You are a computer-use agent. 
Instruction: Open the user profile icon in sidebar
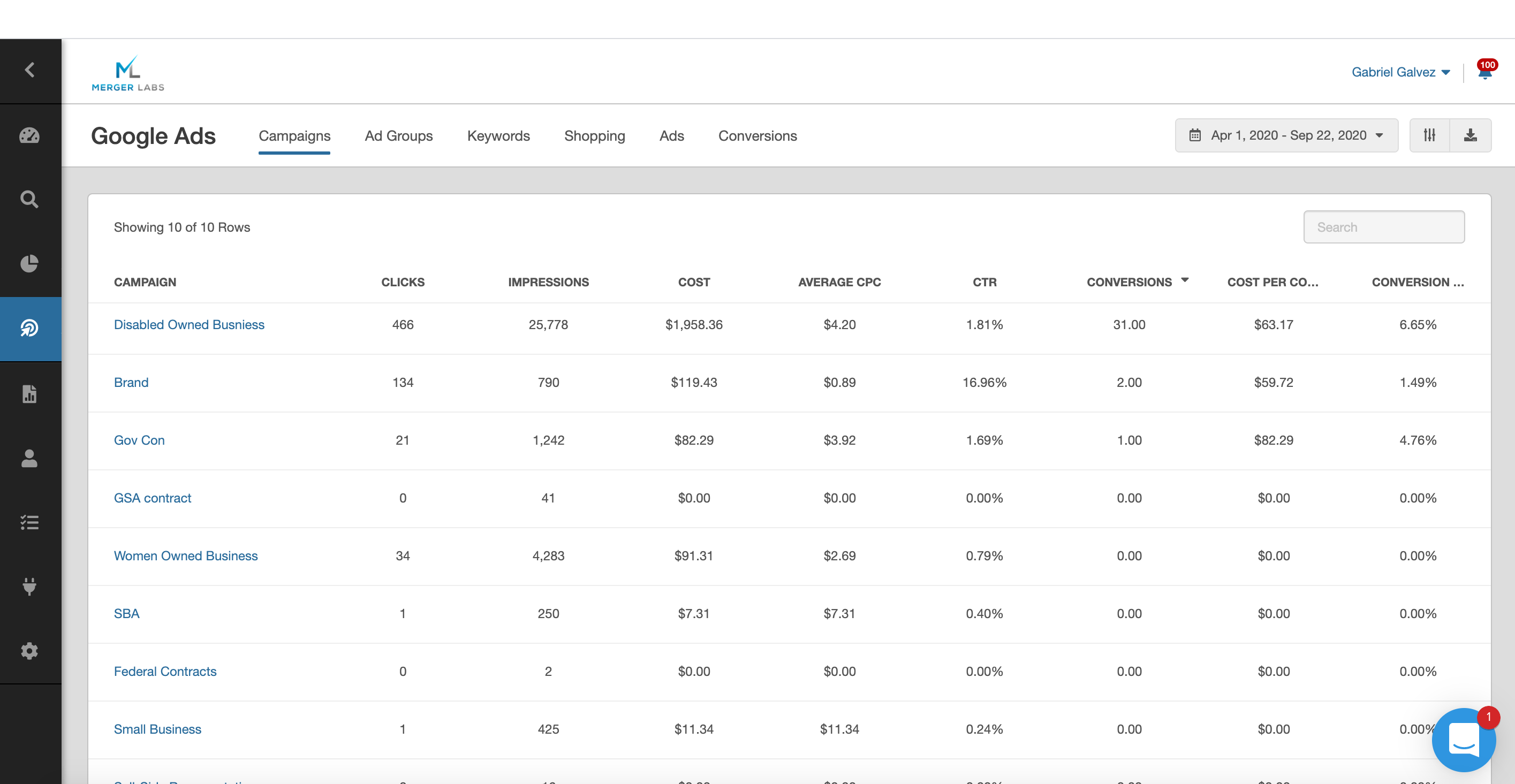tap(29, 458)
